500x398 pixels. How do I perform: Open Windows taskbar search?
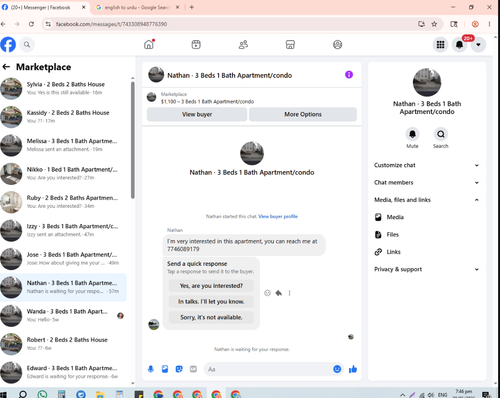click(23, 394)
